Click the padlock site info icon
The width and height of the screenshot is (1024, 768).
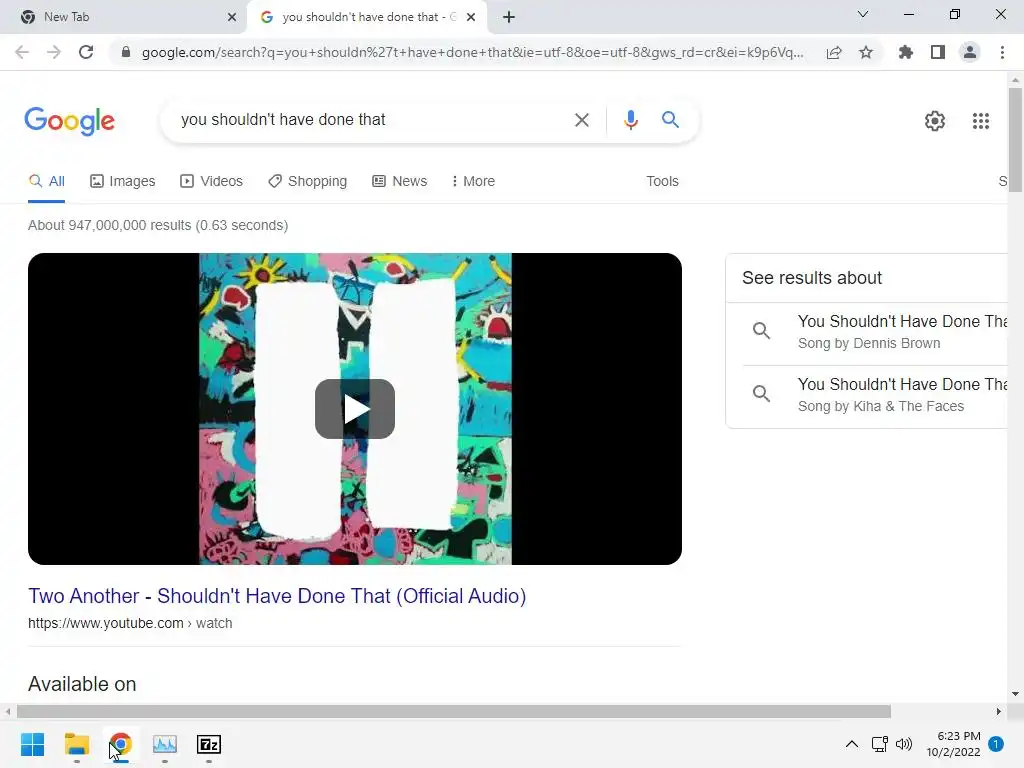(126, 52)
